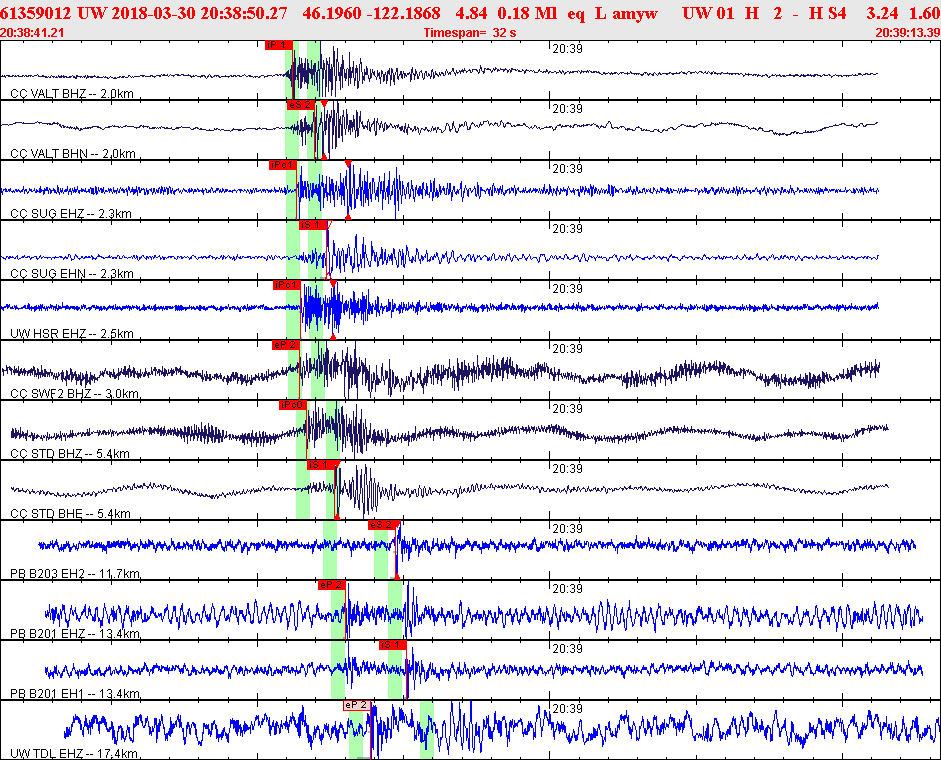Click the 20:39 tick on VALT BHZ trace

click(x=567, y=49)
